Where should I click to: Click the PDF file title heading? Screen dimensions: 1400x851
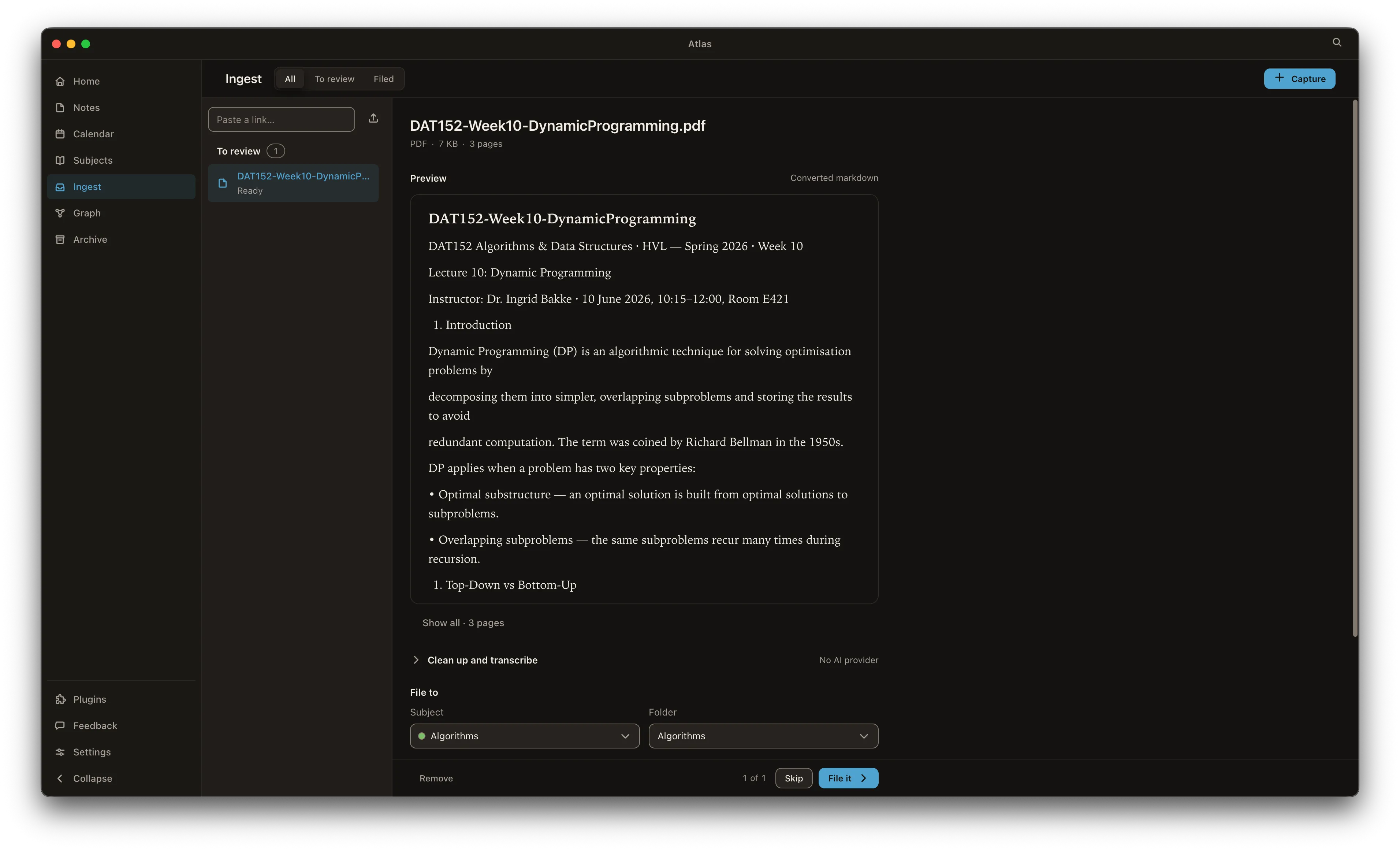click(557, 126)
